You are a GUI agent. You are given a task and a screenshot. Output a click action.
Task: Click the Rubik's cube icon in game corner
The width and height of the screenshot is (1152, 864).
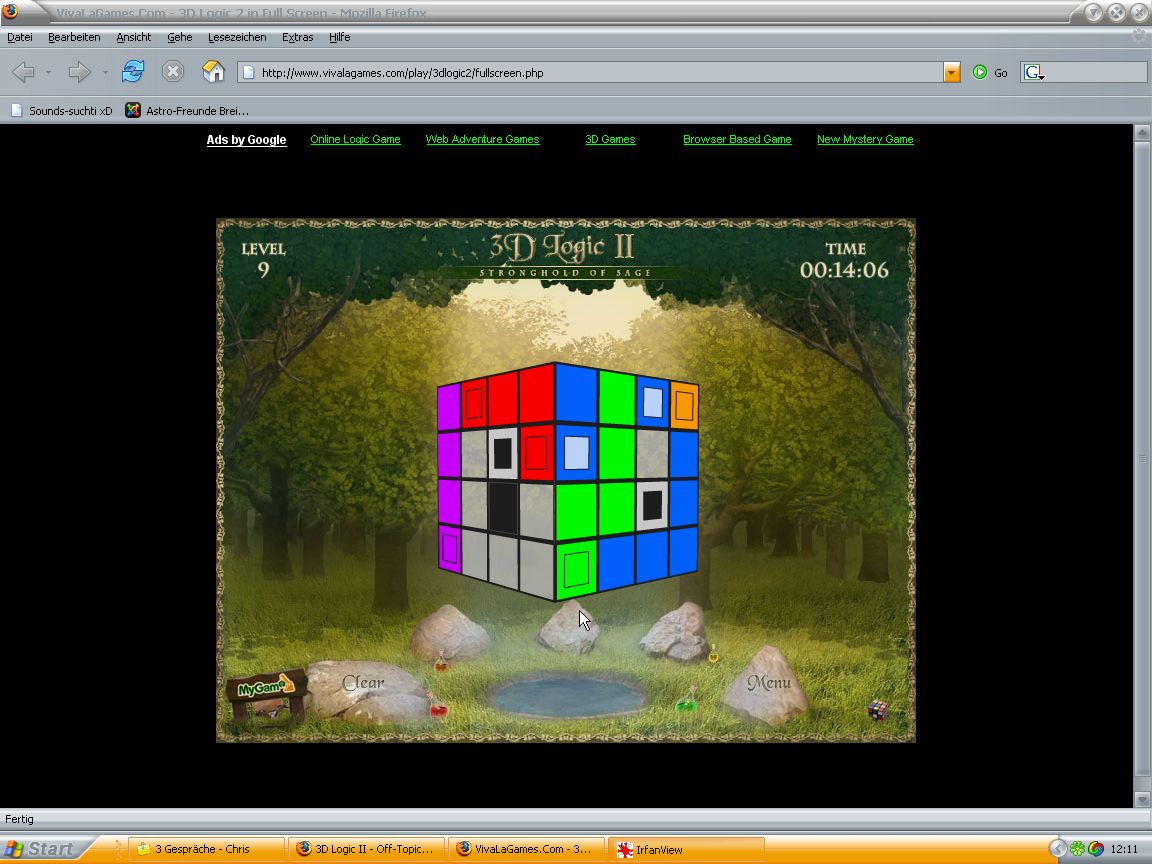[878, 709]
